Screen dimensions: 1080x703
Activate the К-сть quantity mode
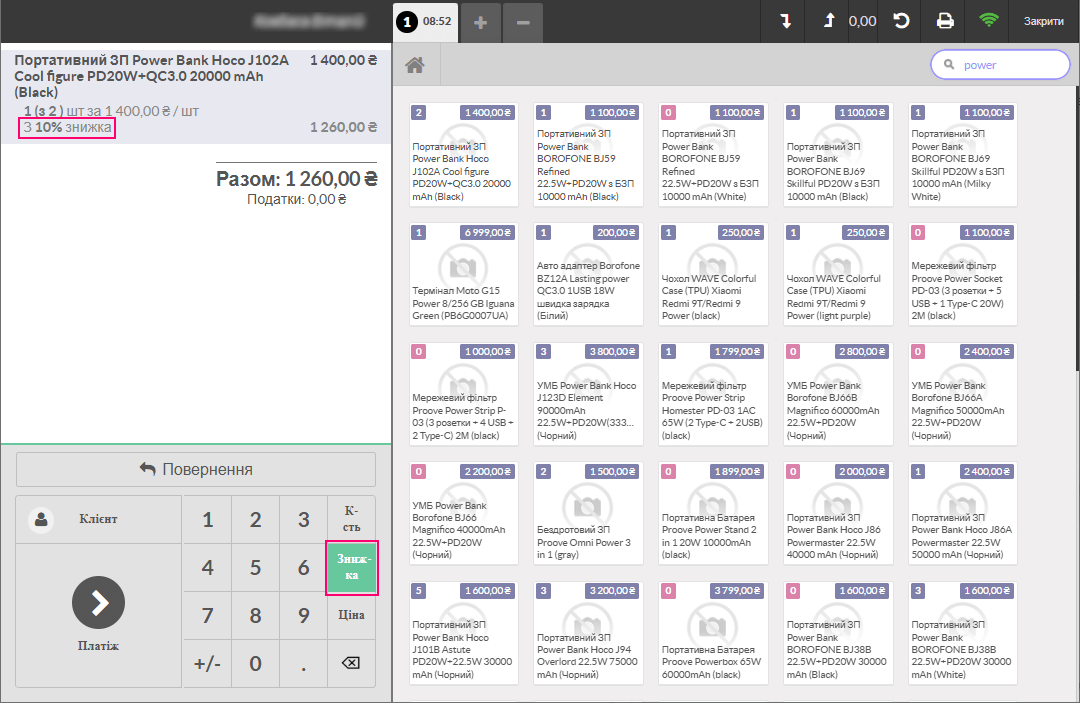click(351, 519)
